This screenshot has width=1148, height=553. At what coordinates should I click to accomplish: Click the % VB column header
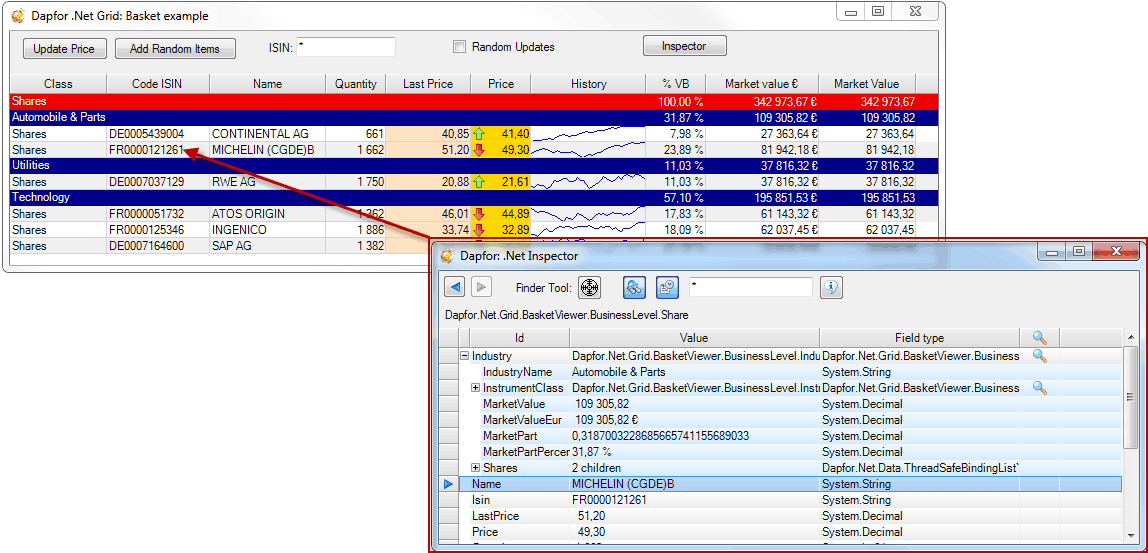(x=674, y=83)
